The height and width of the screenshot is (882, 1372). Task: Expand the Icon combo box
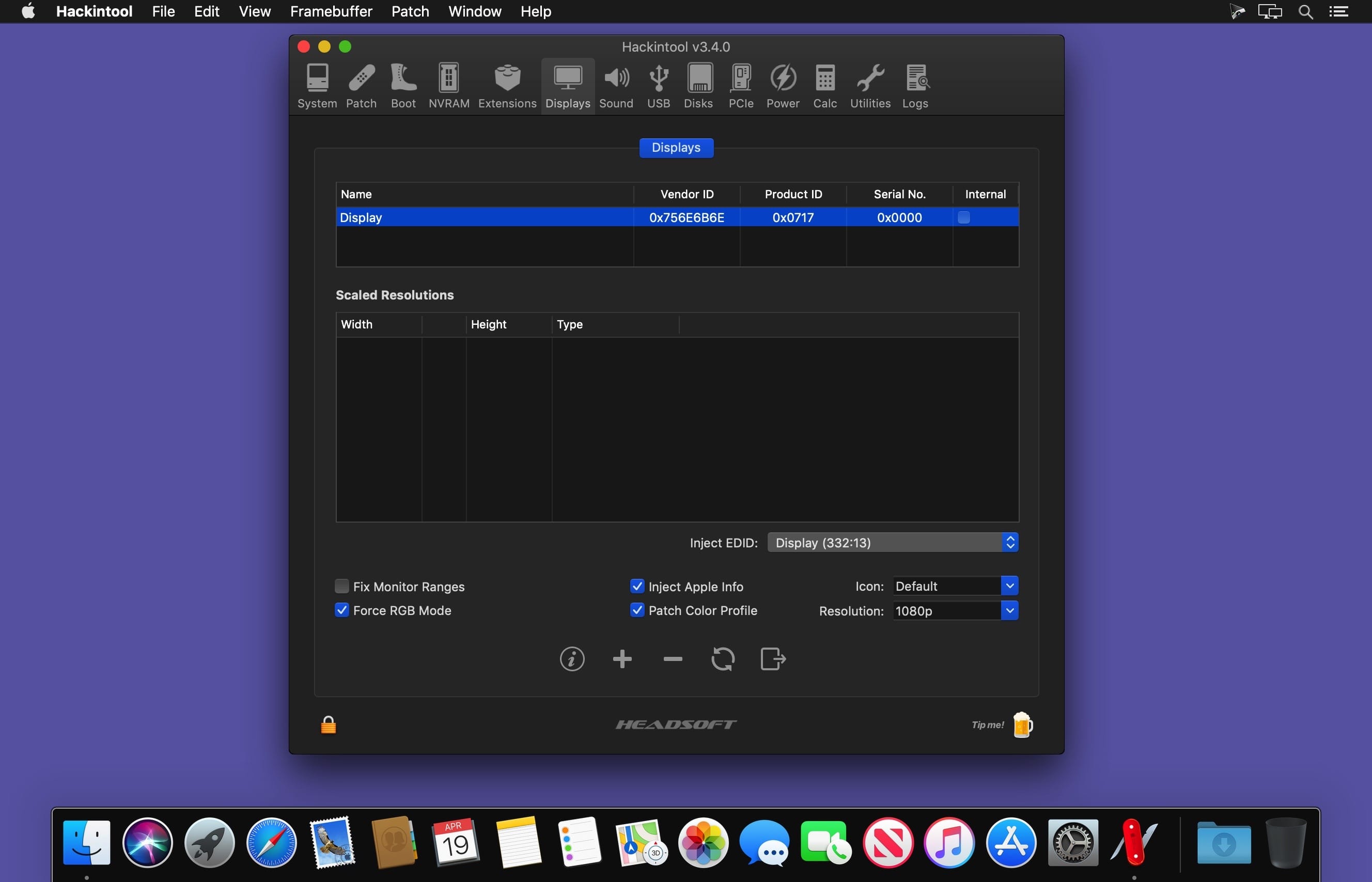click(1009, 585)
